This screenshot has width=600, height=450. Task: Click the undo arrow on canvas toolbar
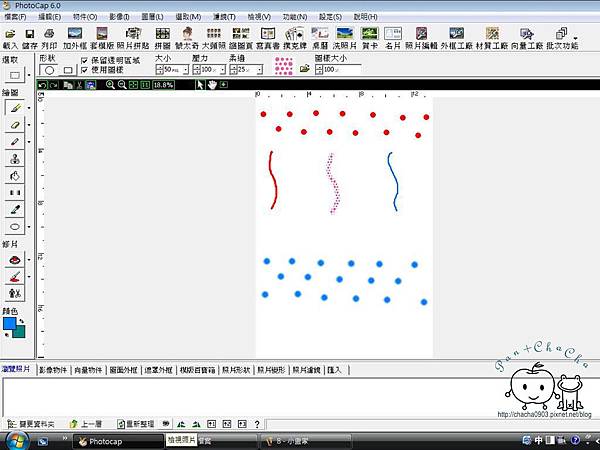point(42,85)
